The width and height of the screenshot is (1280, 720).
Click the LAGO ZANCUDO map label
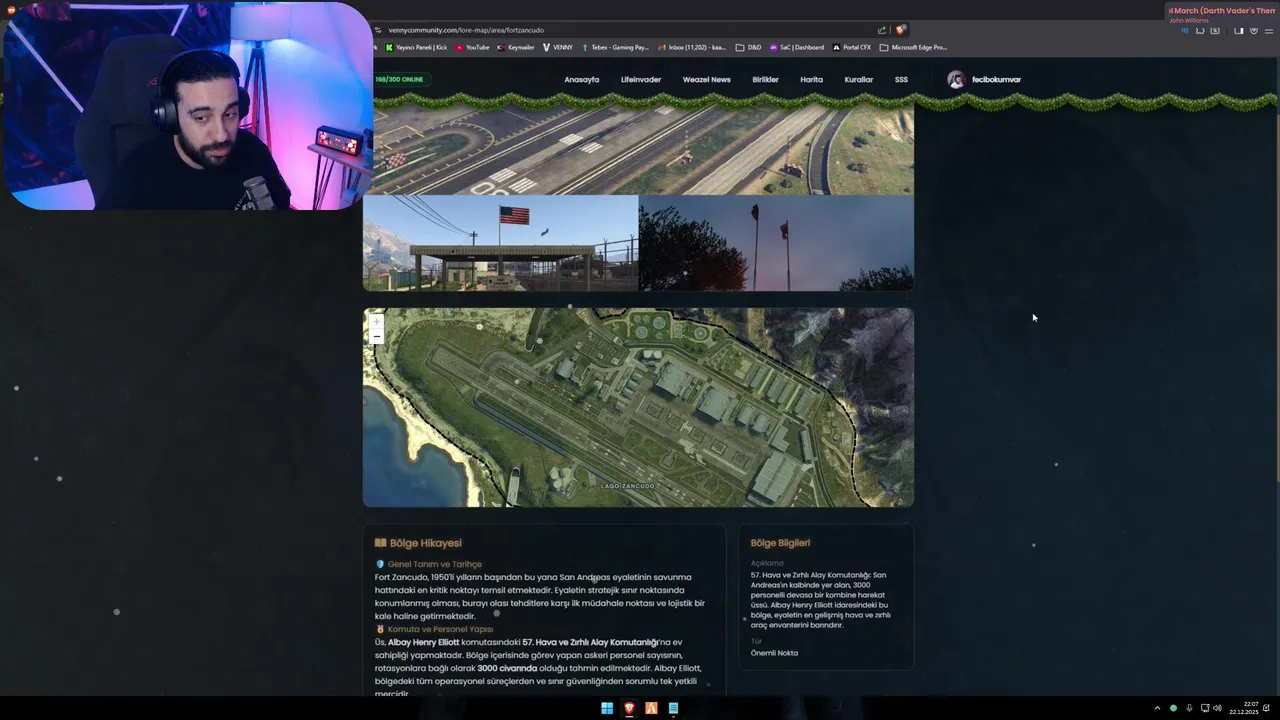click(x=627, y=486)
